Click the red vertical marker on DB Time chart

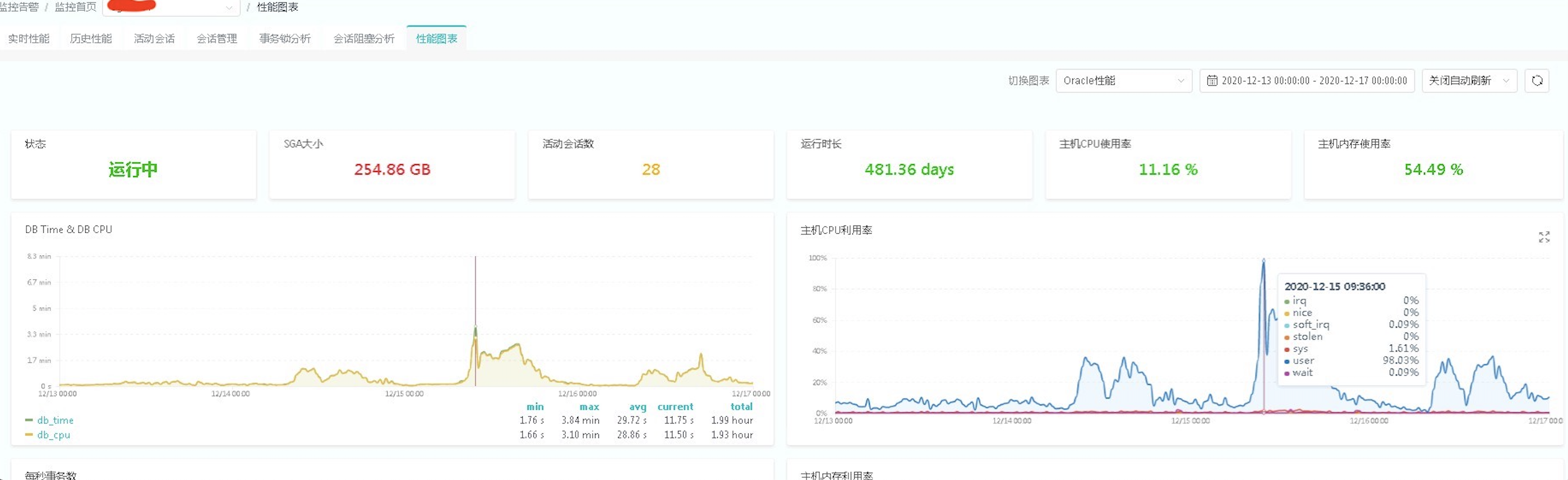[476, 321]
